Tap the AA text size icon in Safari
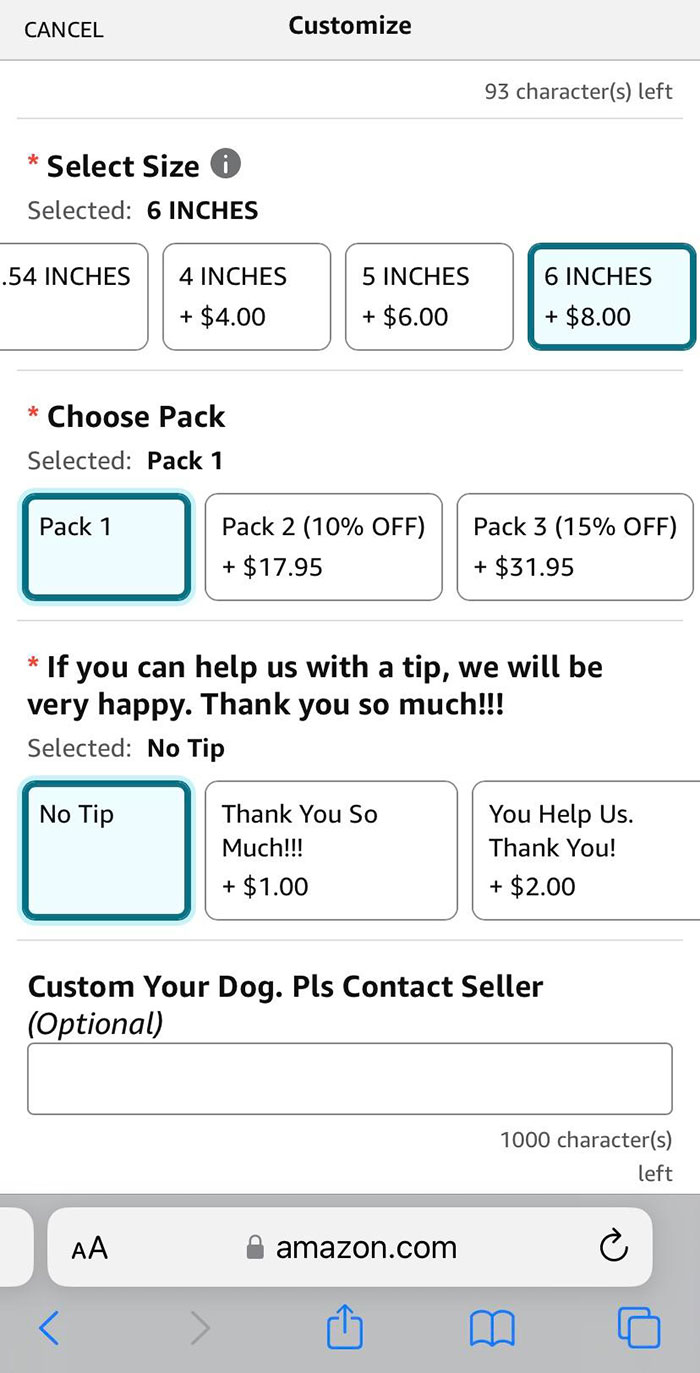The image size is (700, 1373). pos(89,1246)
